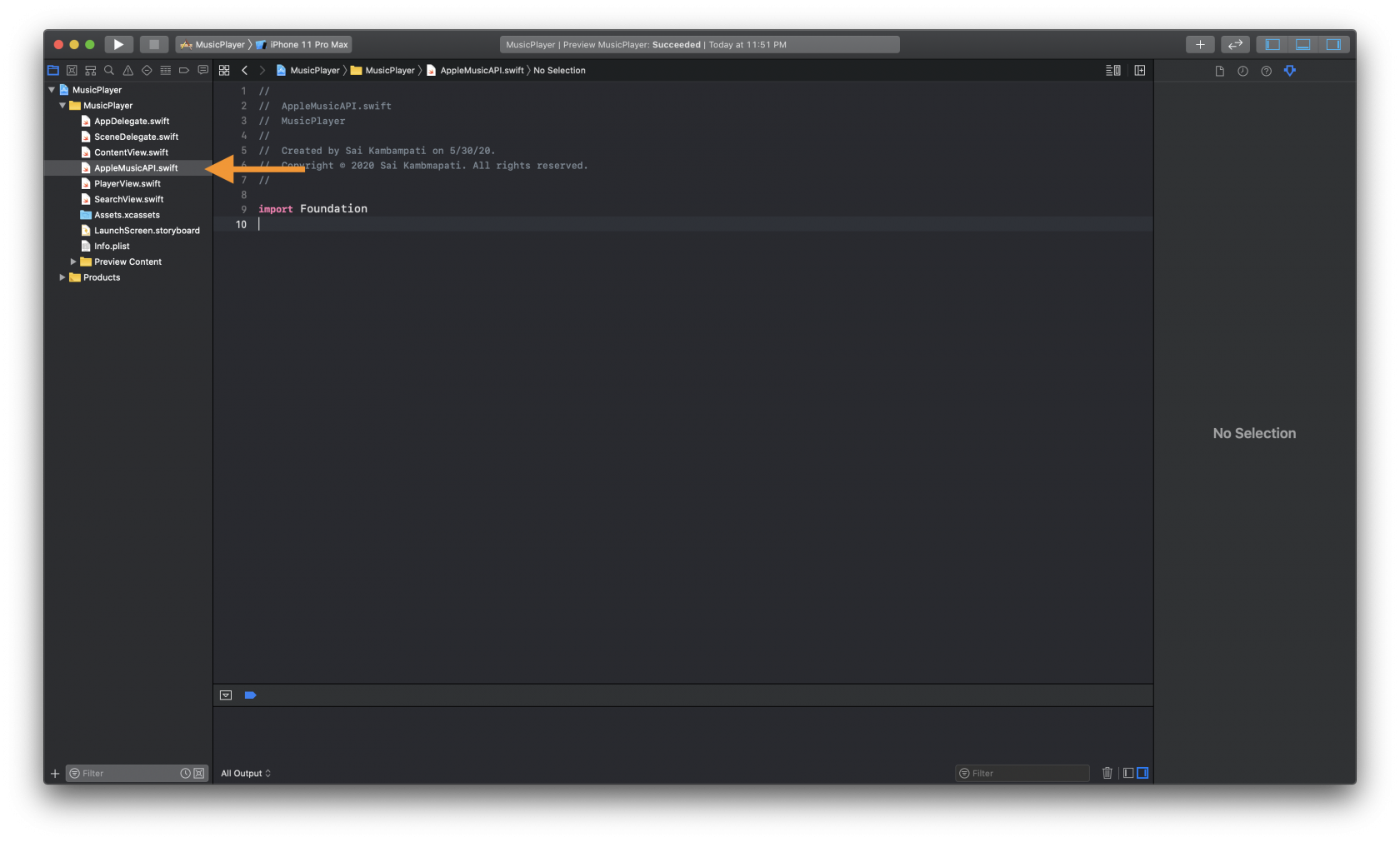This screenshot has height=842, width=1400.
Task: Show the Issue navigator warning icon
Action: pos(127,70)
